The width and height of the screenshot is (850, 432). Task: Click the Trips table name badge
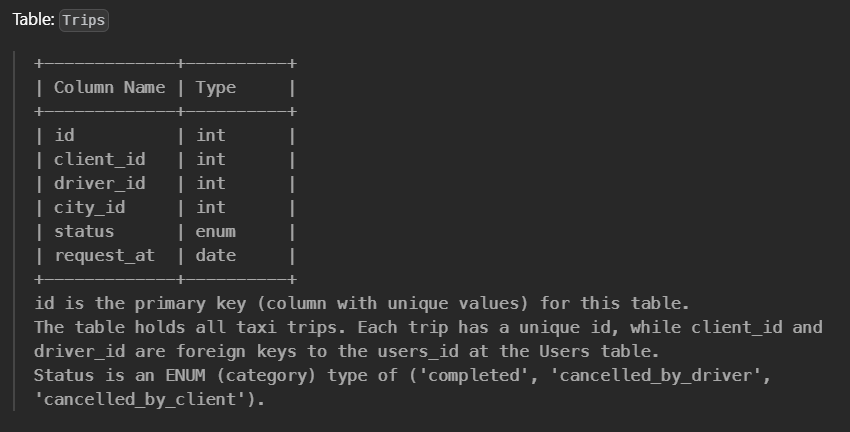pos(84,21)
